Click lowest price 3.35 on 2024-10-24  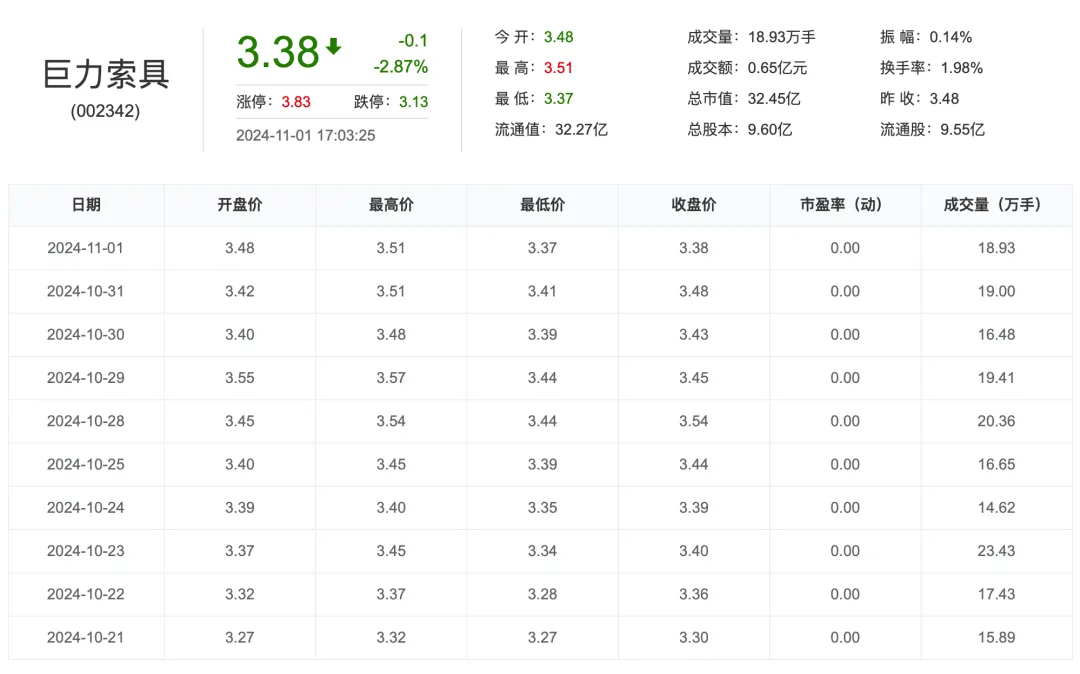click(543, 507)
